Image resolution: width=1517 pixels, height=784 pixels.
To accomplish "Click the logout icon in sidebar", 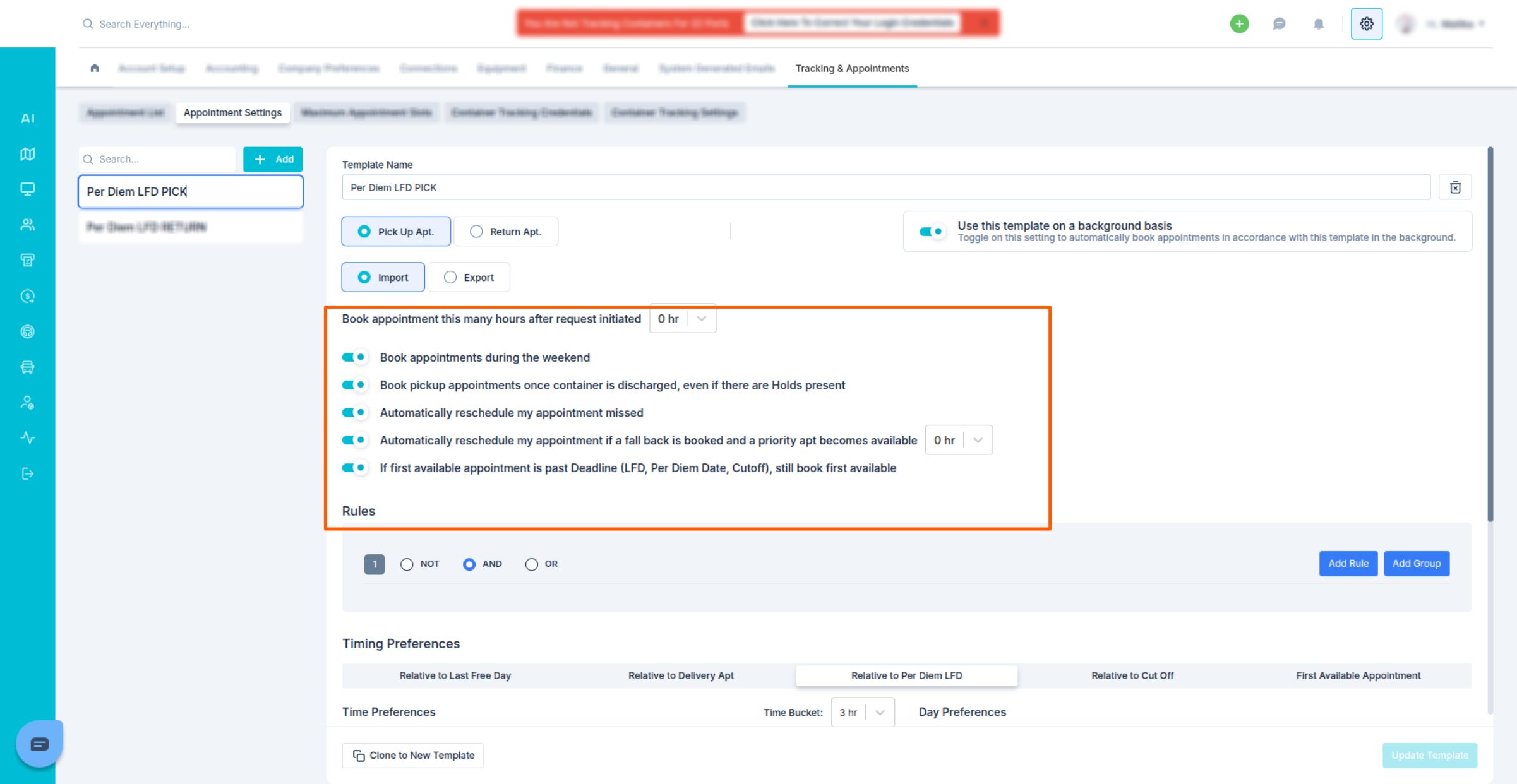I will (27, 473).
